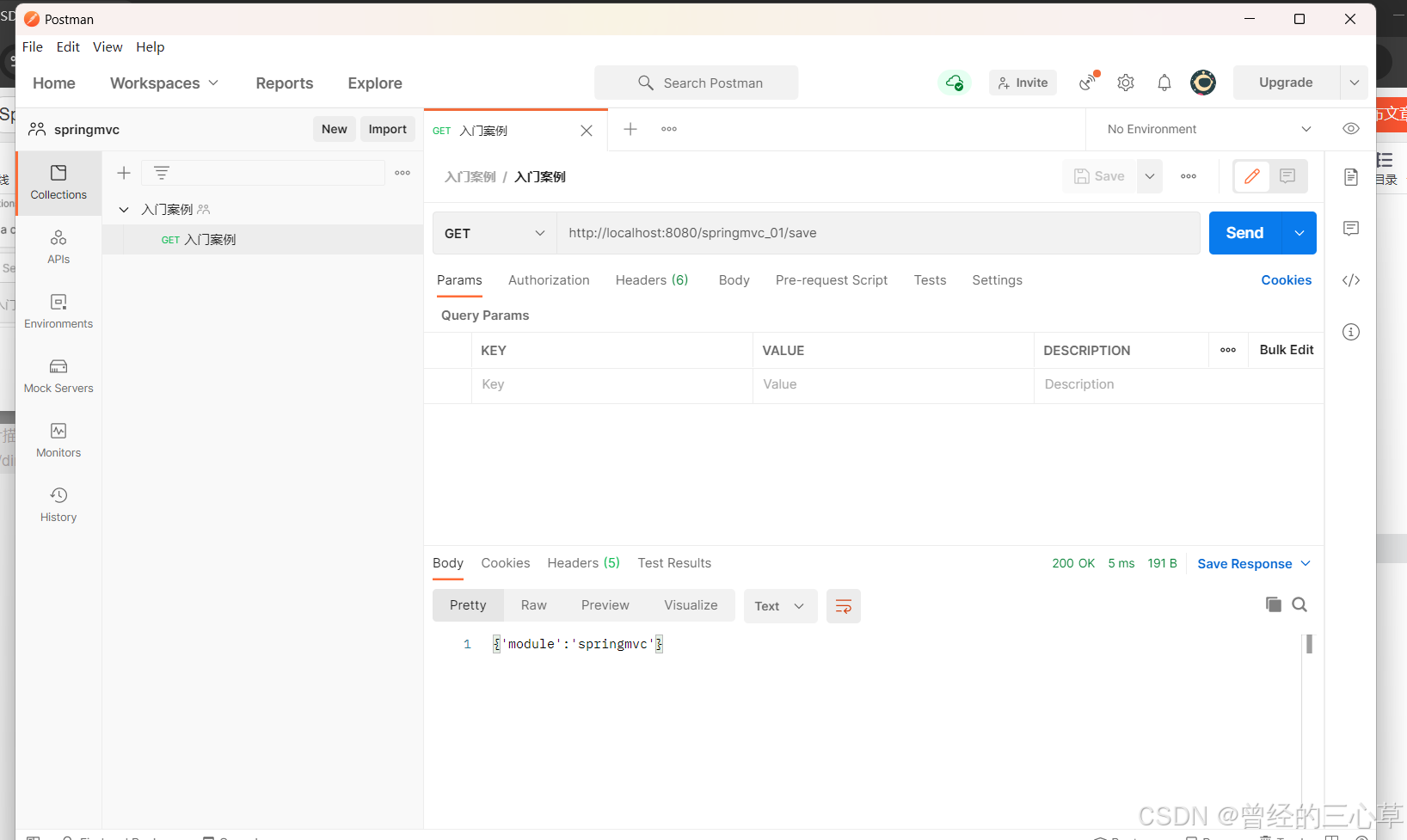Screen dimensions: 1407x840
Task: Open a new request tab with plus
Action: tap(630, 129)
